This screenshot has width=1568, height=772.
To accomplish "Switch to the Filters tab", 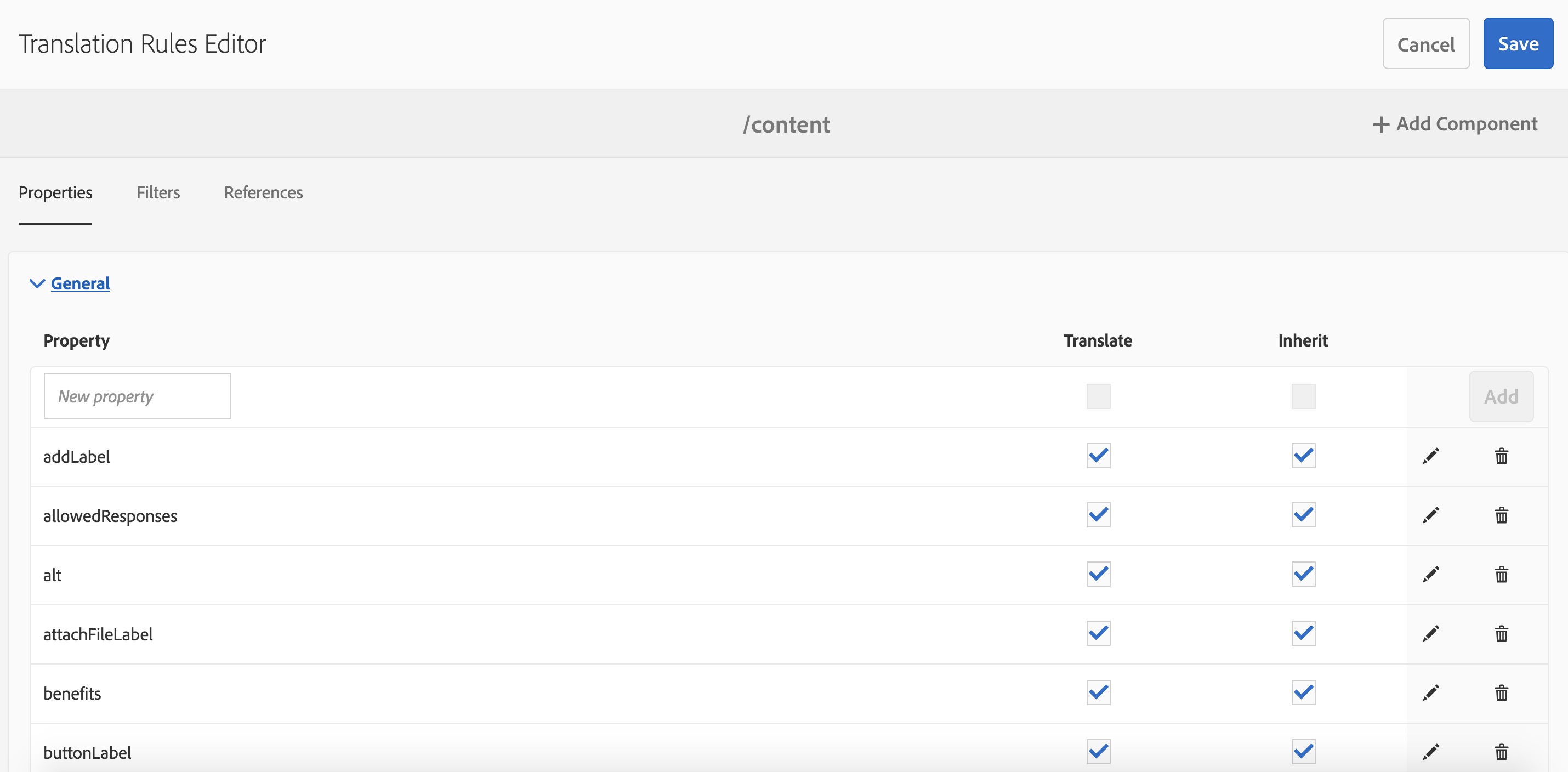I will (158, 192).
